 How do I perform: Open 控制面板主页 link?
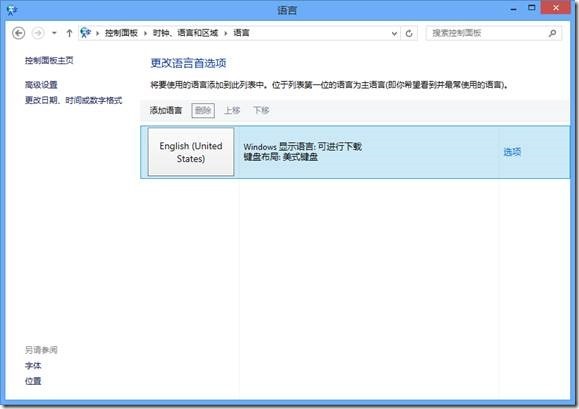49,60
